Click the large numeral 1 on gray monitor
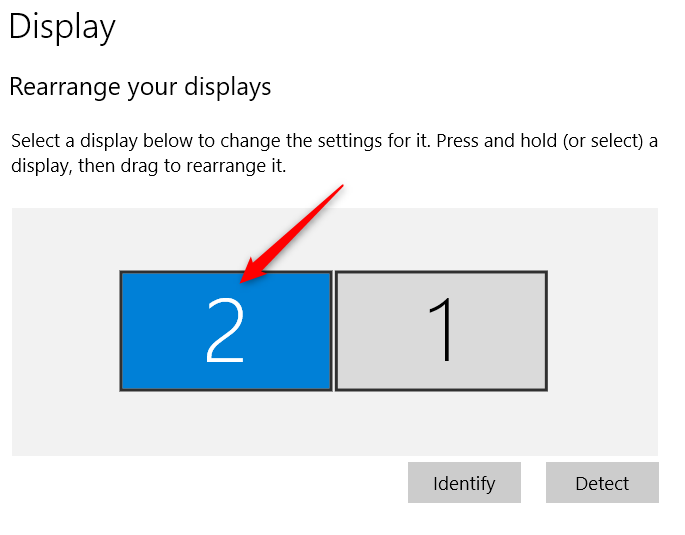The image size is (685, 535). click(x=440, y=330)
